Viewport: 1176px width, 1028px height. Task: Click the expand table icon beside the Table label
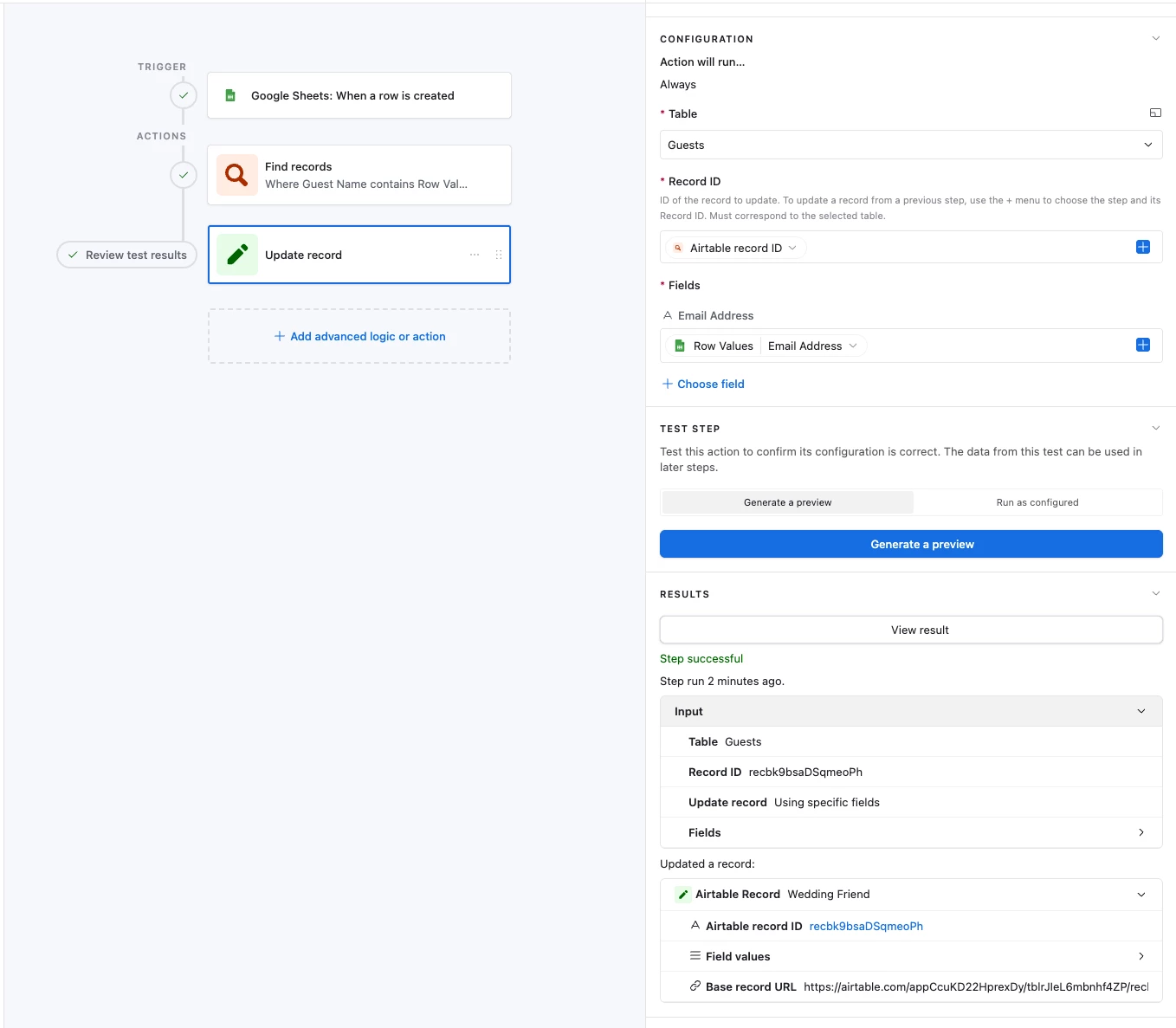tap(1155, 113)
